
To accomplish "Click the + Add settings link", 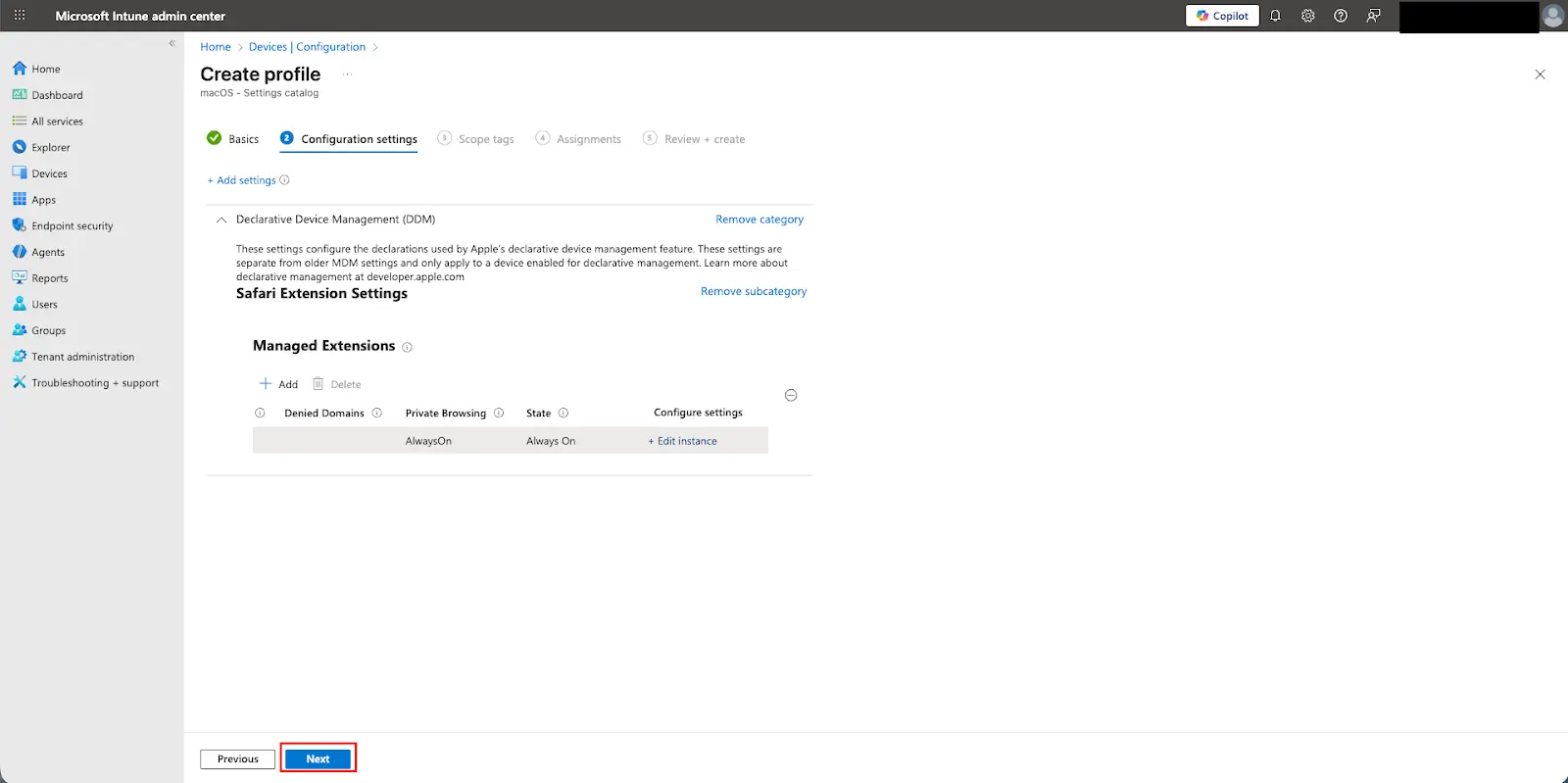I will tap(241, 180).
